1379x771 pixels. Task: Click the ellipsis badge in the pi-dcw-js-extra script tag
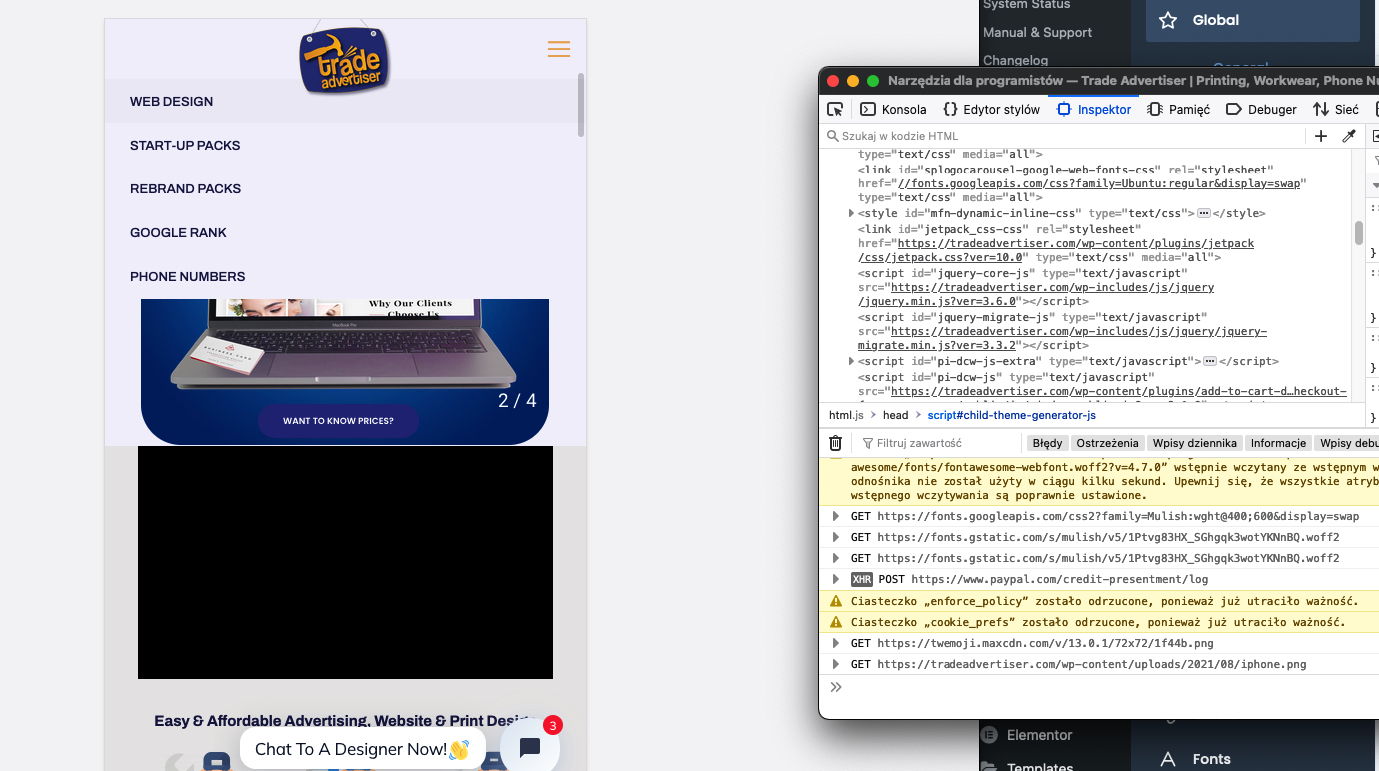pos(1210,361)
